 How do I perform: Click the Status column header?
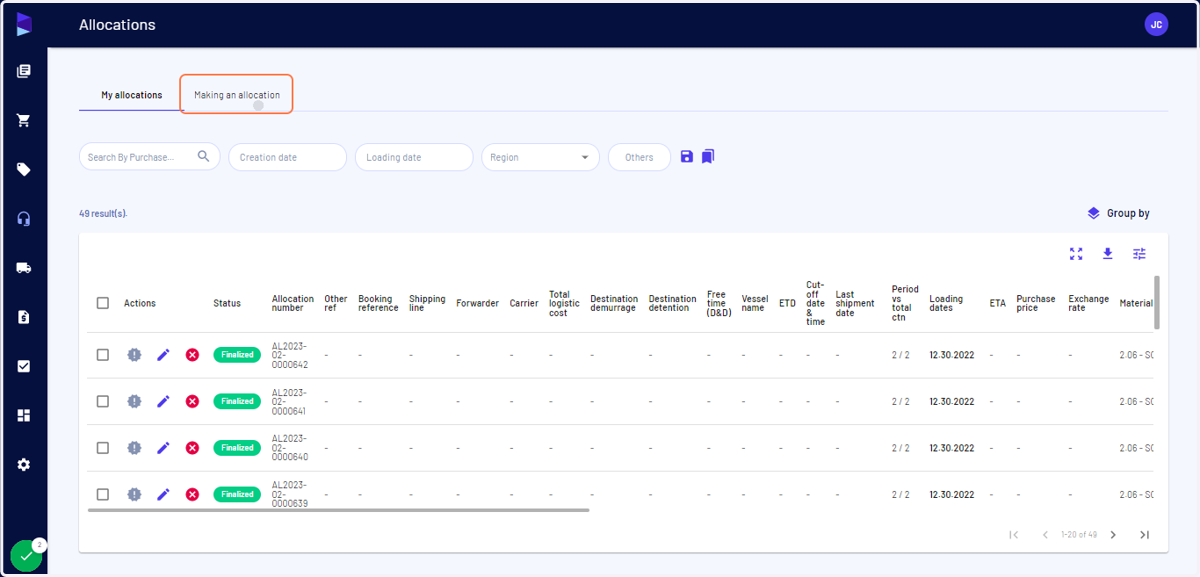(x=227, y=303)
